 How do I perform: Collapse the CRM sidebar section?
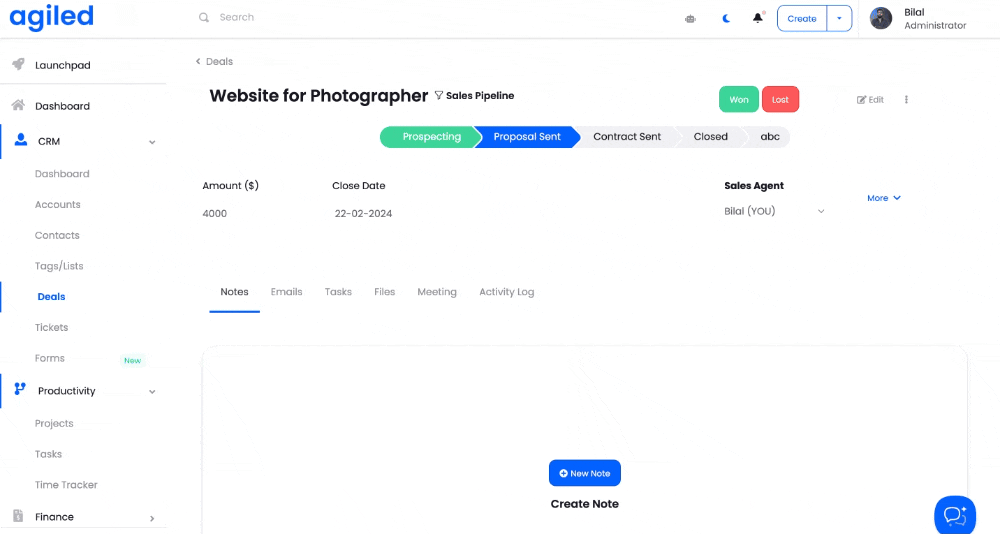[152, 142]
